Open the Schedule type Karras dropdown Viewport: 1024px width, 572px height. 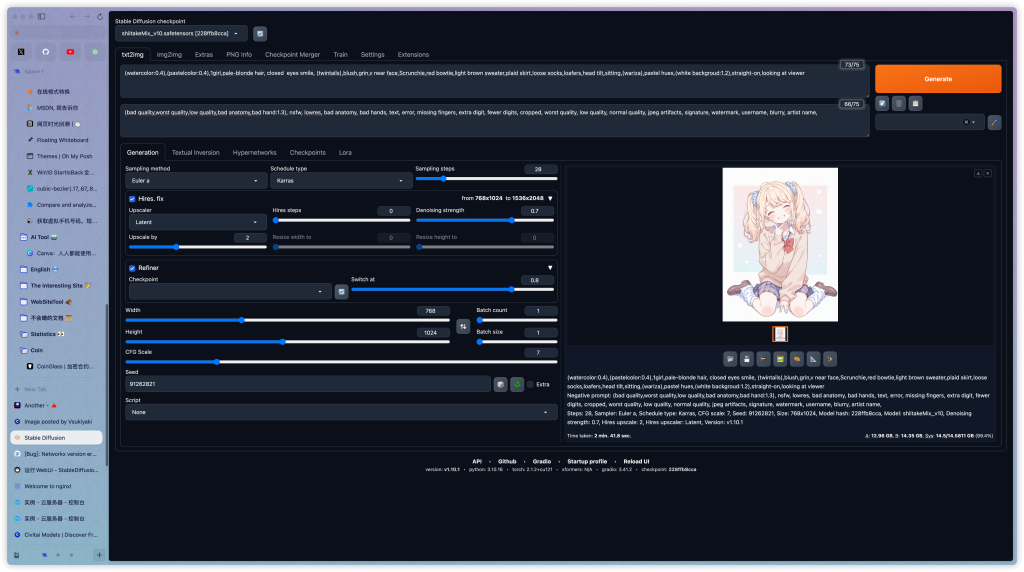point(338,181)
